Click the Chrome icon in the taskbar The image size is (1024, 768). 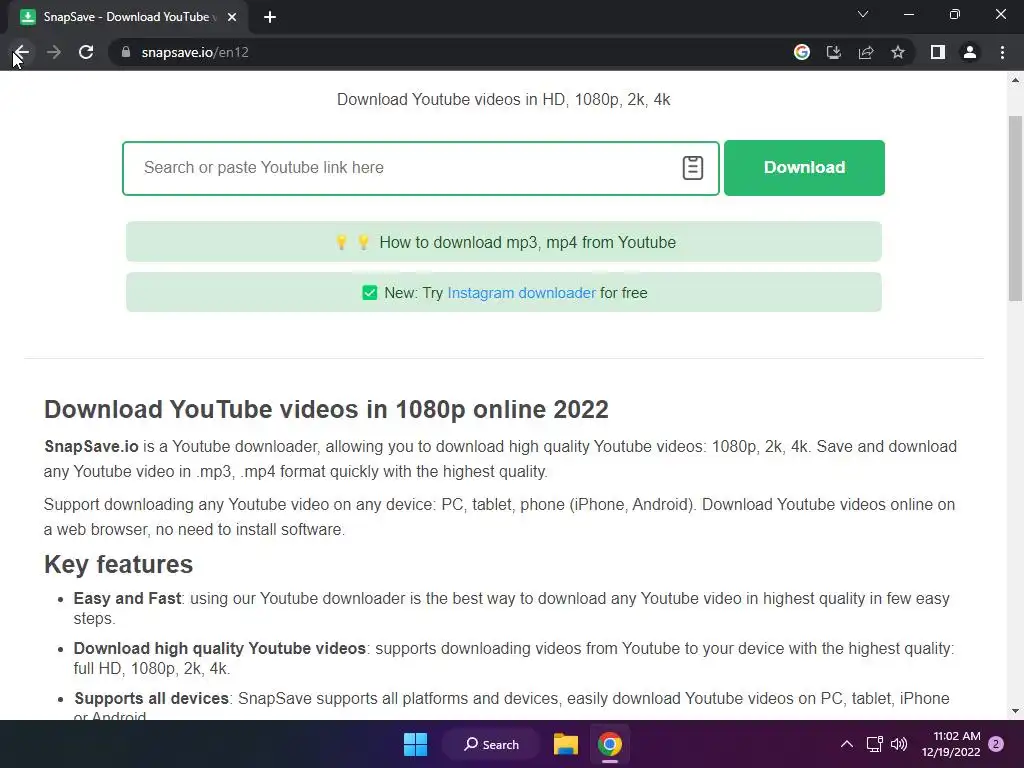(x=609, y=744)
